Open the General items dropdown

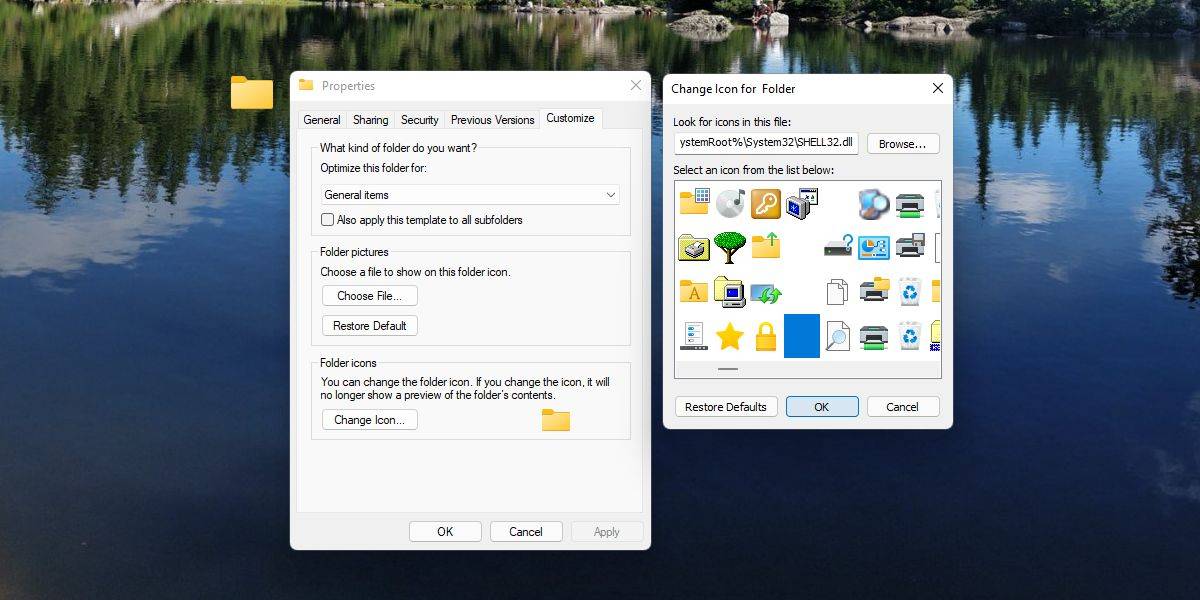pyautogui.click(x=470, y=195)
